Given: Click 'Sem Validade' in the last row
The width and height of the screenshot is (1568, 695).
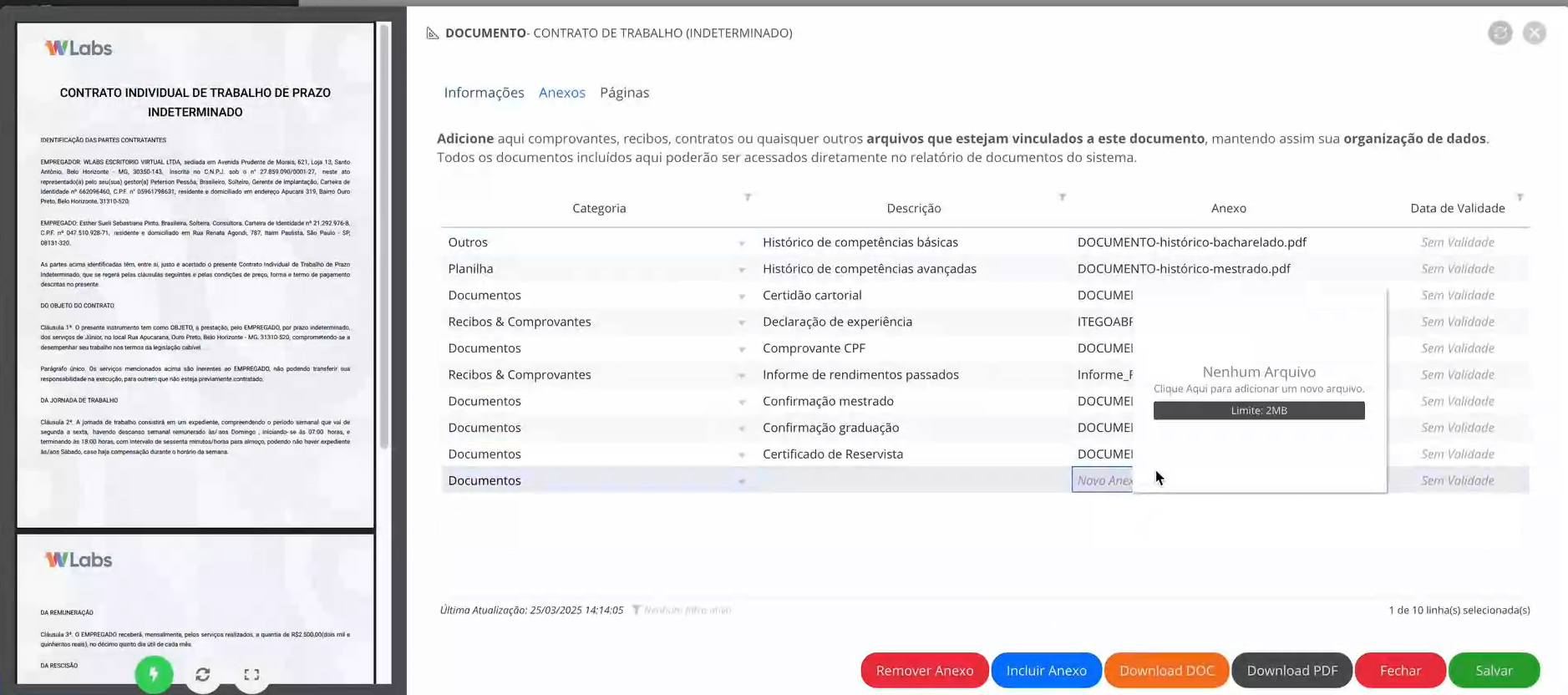Looking at the screenshot, I should (x=1458, y=480).
